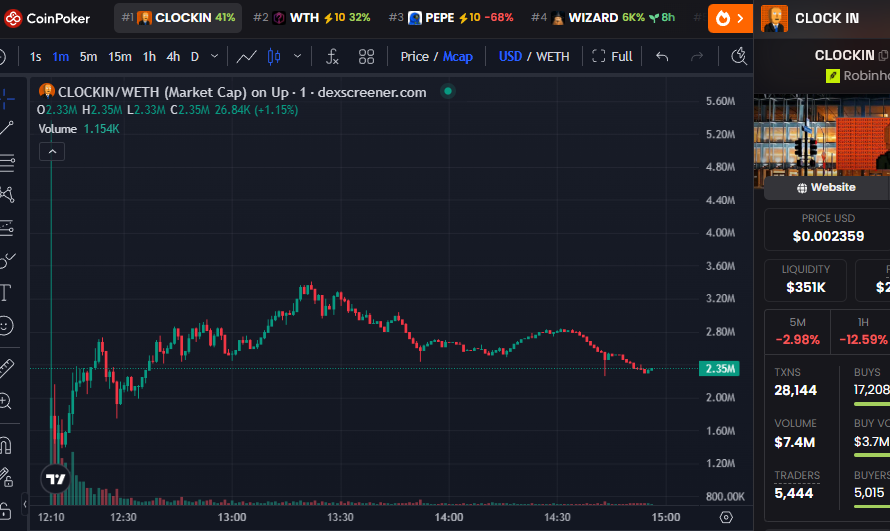Select the ruler Measure tool
Viewport: 890px width, 531px height.
[7, 369]
